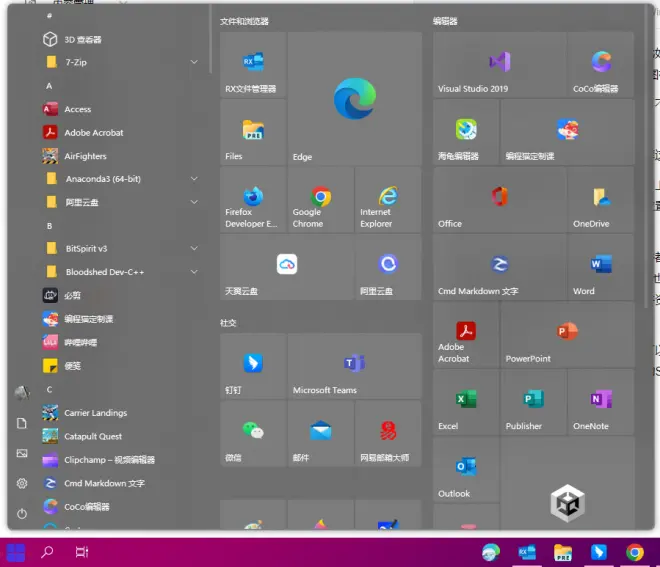The width and height of the screenshot is (660, 567).
Task: Open 编程猫定制课 from the app list
Action: tap(120, 319)
